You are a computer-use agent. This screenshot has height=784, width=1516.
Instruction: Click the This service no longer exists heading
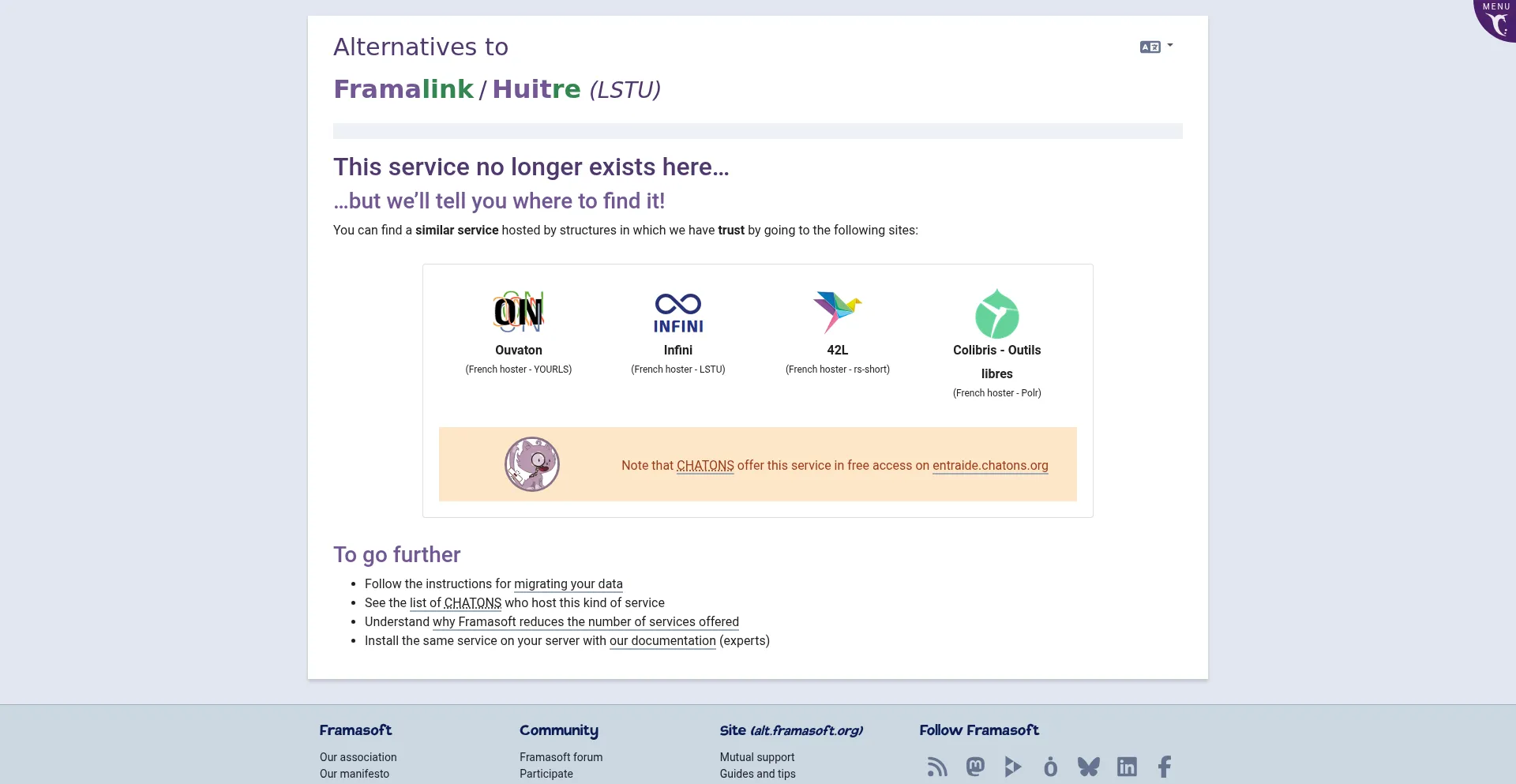(531, 167)
